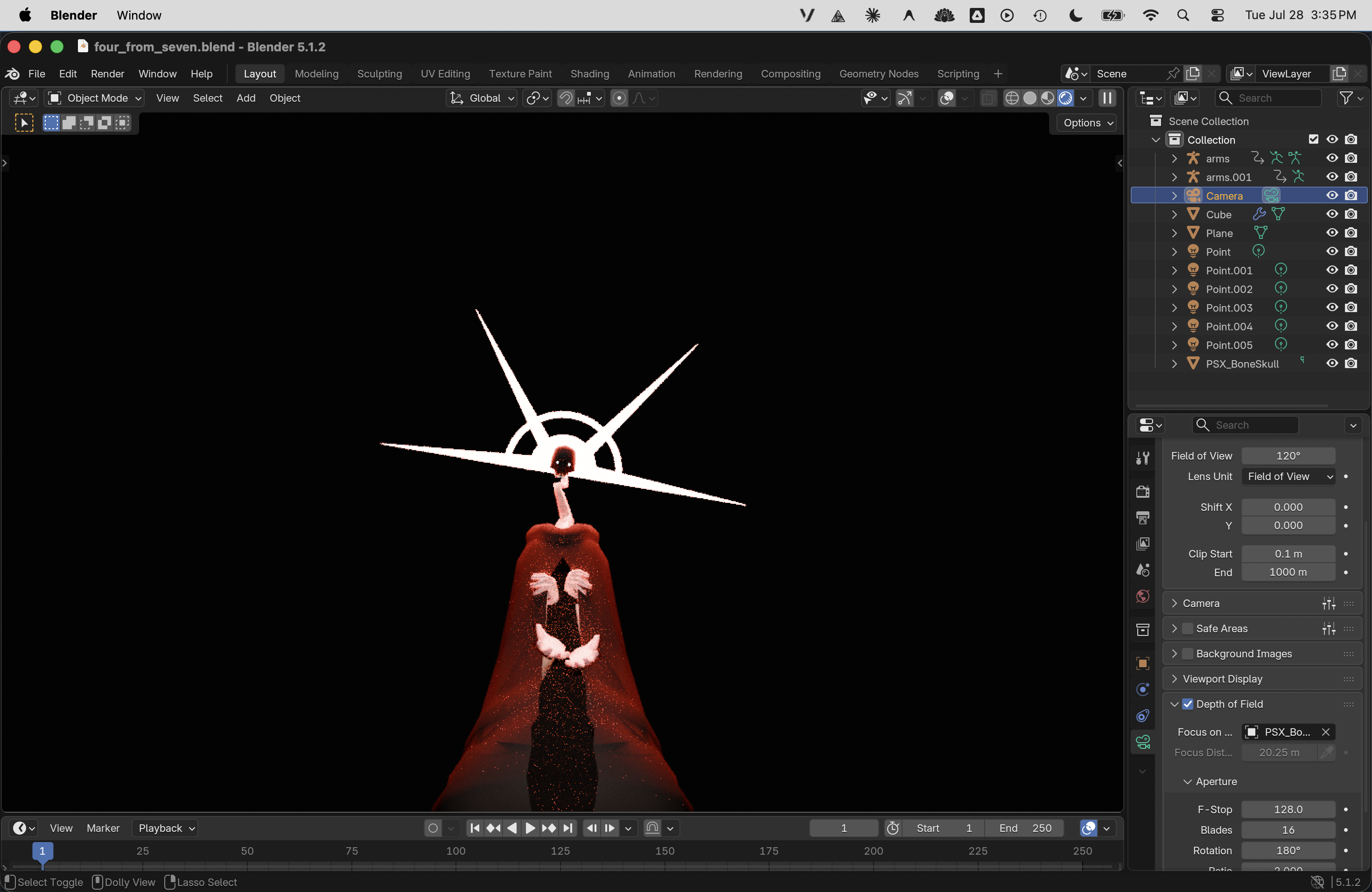
Task: Open the Playback popover in timeline
Action: 164,828
